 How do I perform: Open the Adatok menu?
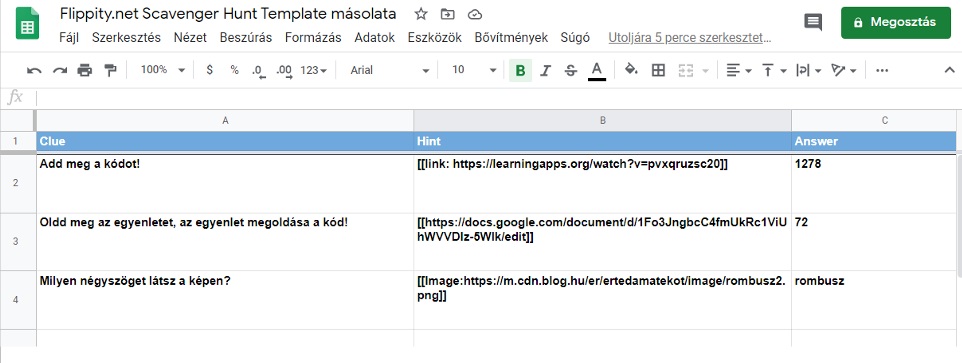coord(374,38)
